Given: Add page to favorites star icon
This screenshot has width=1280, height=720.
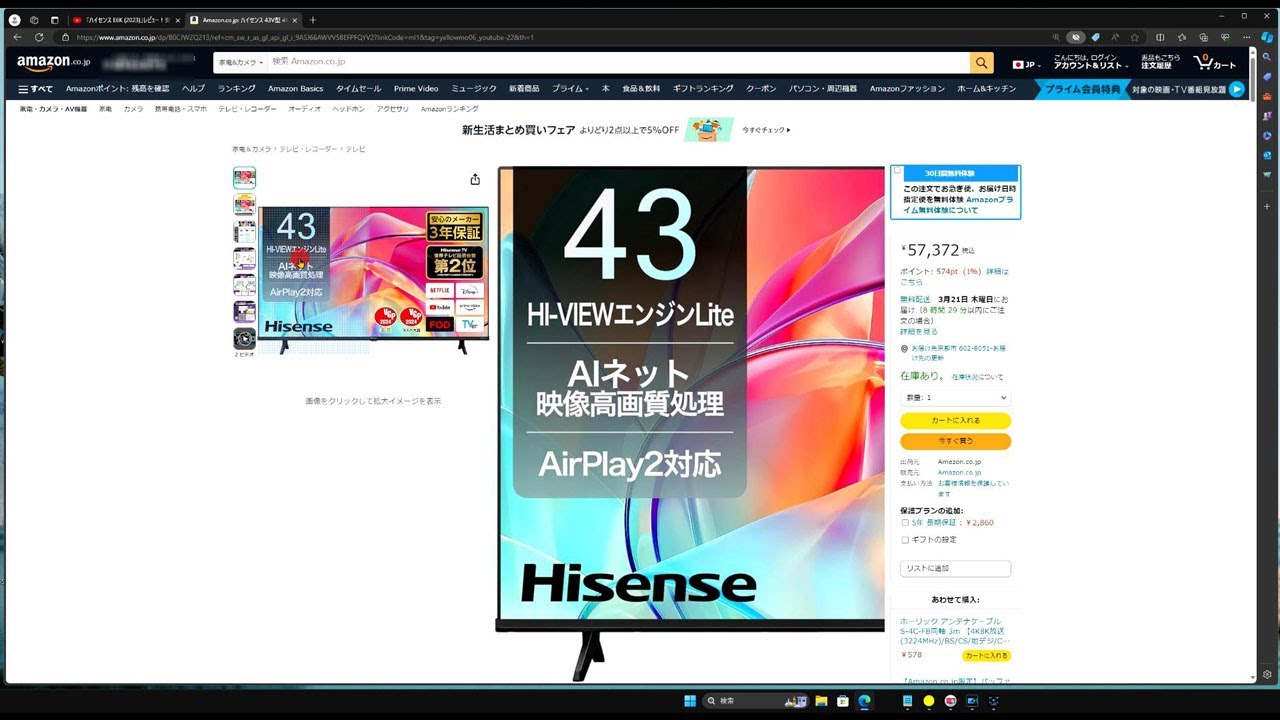Looking at the screenshot, I should 1135,37.
